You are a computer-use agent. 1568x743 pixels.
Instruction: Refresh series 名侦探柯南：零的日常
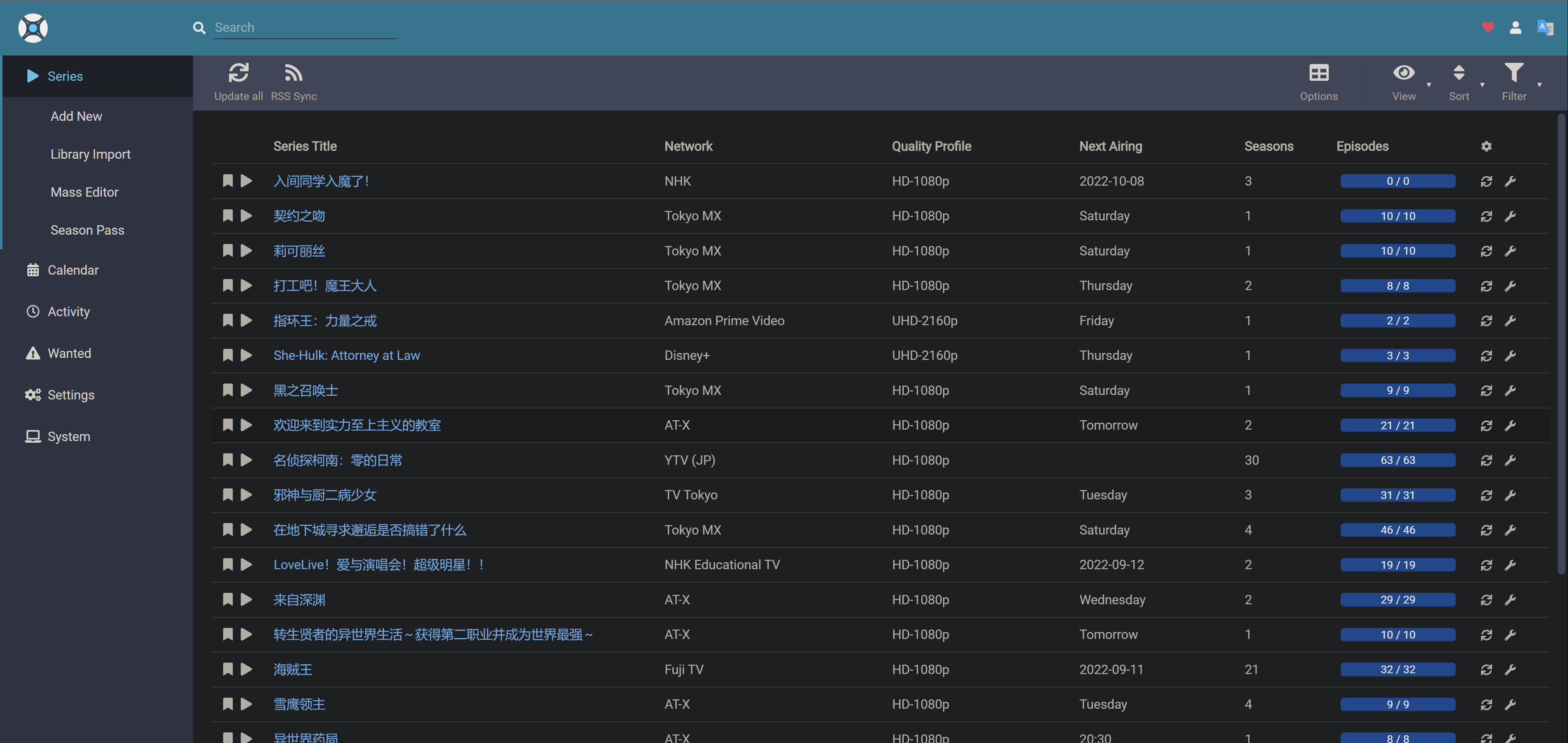click(1486, 460)
